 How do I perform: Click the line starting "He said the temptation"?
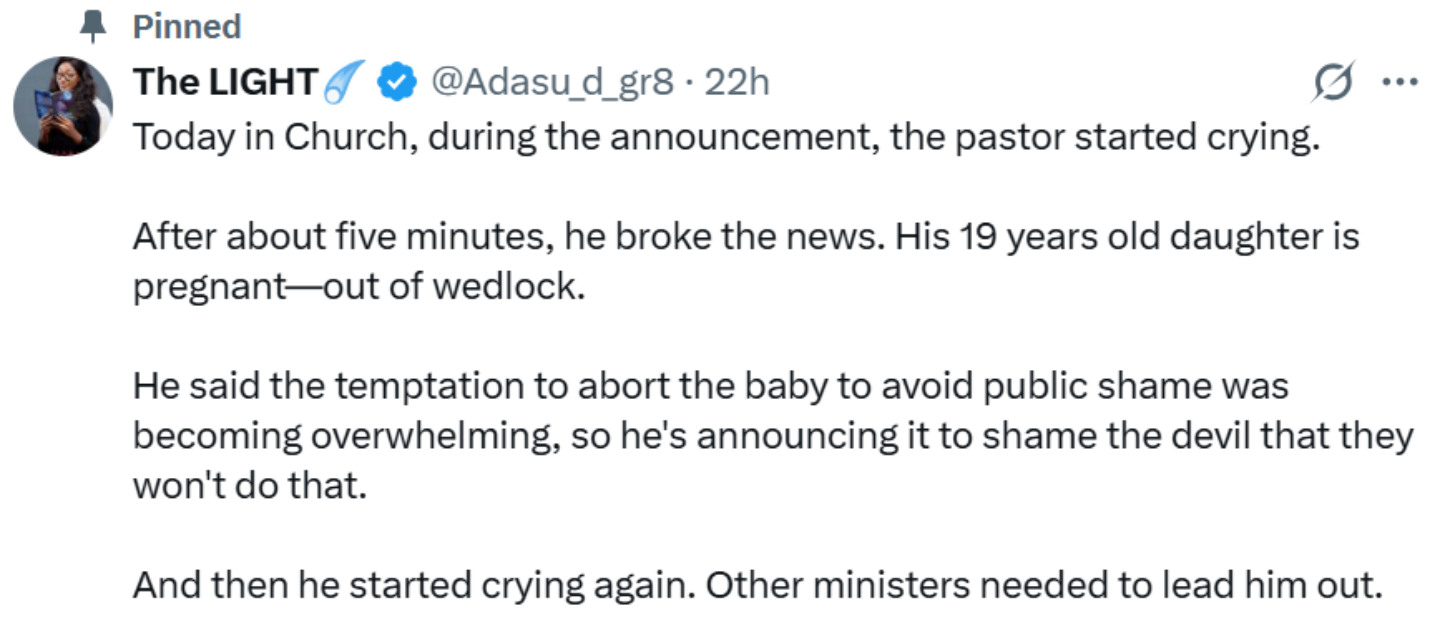(x=710, y=387)
